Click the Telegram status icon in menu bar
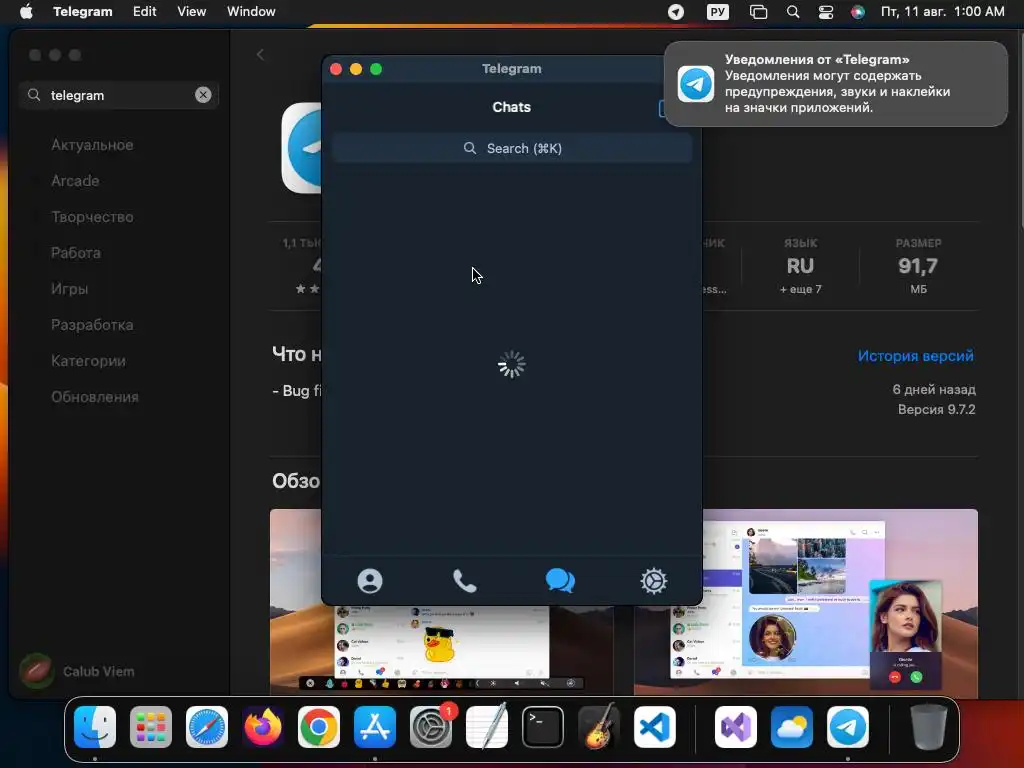The width and height of the screenshot is (1024, 768). [676, 12]
